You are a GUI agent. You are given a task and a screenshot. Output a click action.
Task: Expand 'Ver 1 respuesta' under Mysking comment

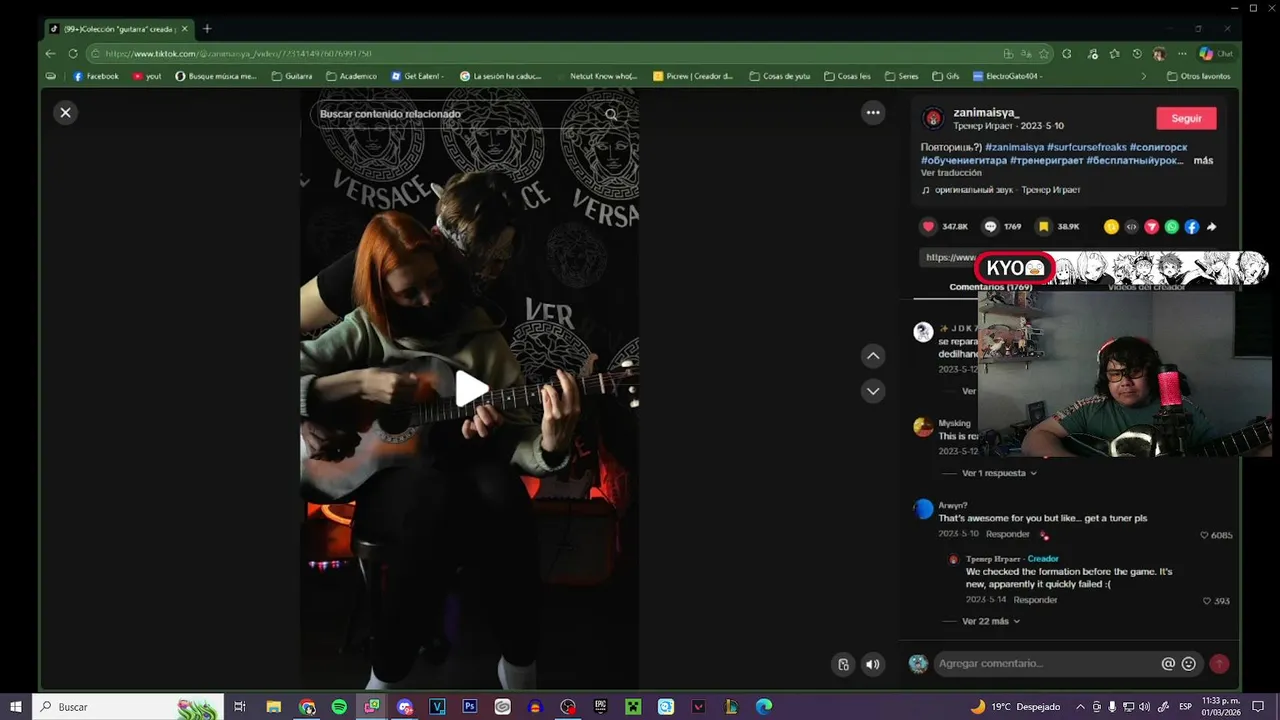(x=999, y=473)
